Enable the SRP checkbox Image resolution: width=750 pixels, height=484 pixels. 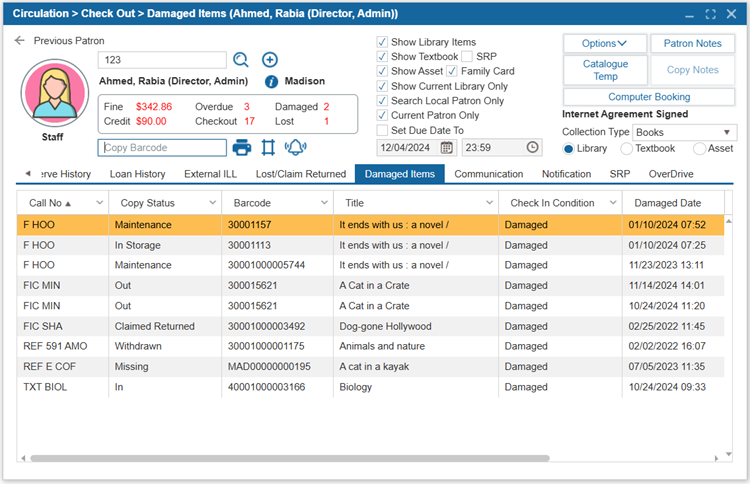(x=467, y=57)
